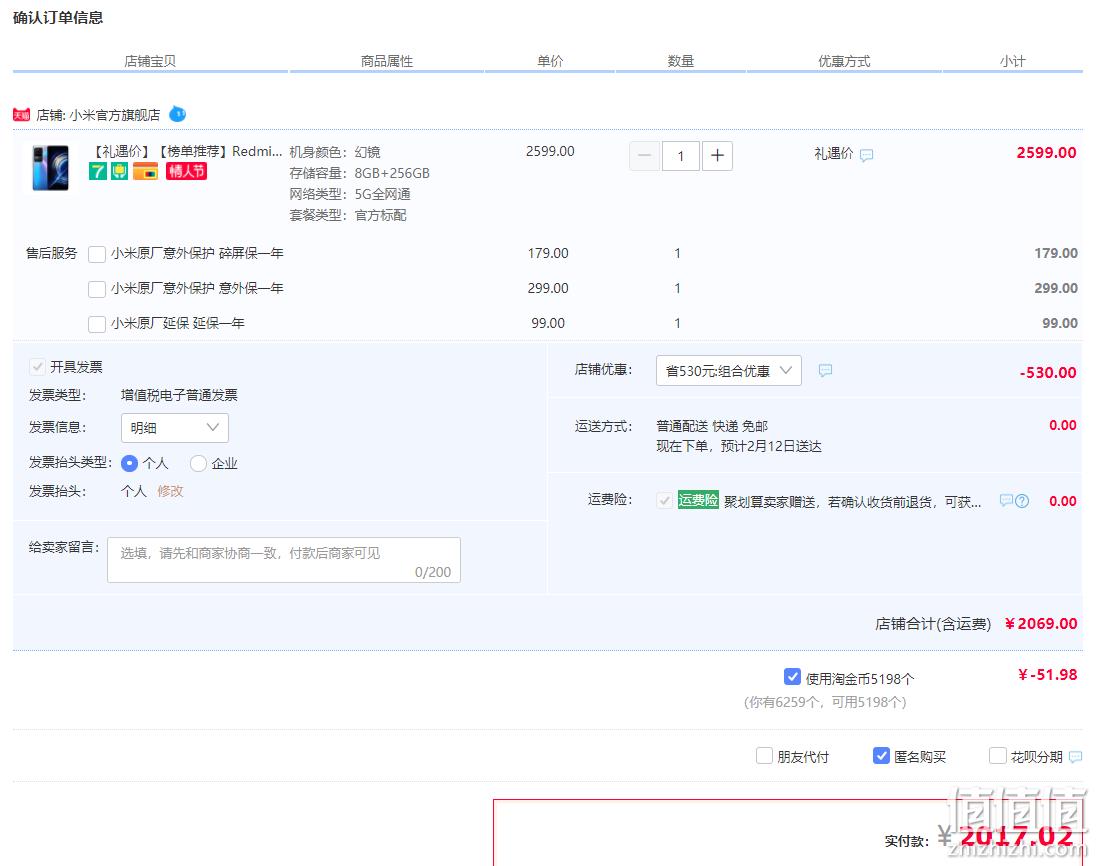
Task: Click the 优惠方式 column header
Action: [844, 61]
